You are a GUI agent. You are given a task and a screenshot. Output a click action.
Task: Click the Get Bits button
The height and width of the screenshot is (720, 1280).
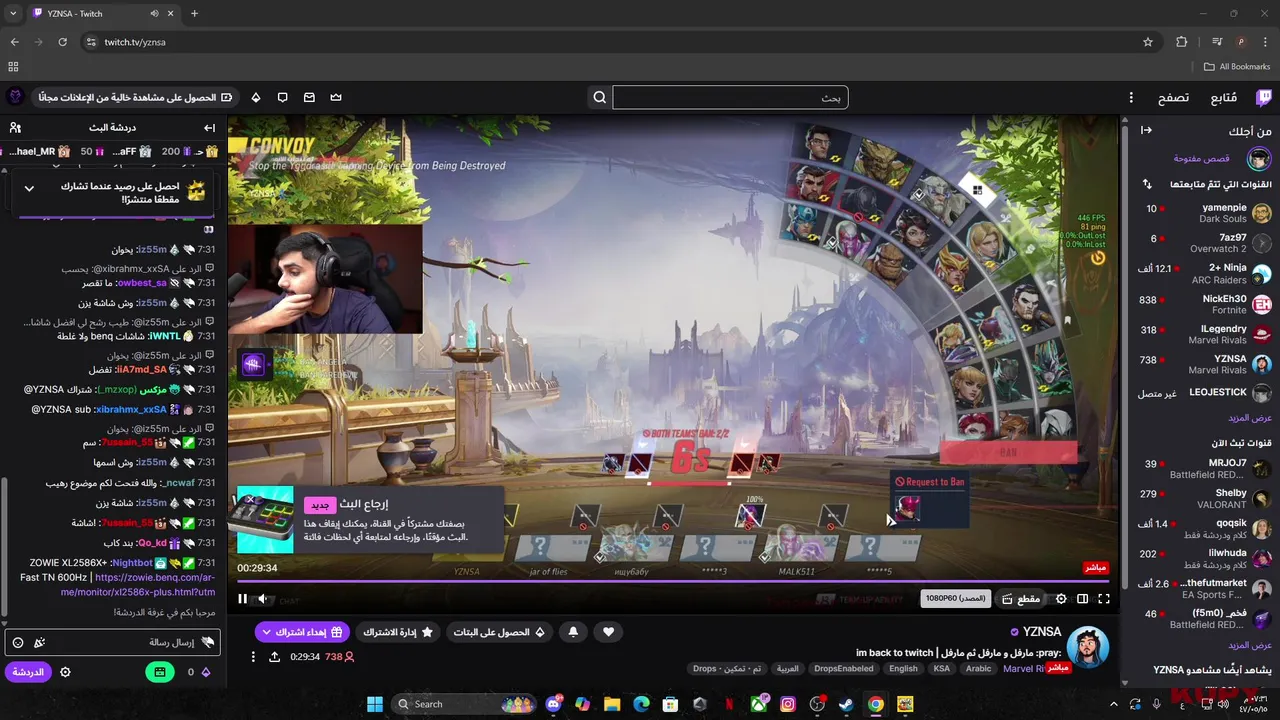498,632
